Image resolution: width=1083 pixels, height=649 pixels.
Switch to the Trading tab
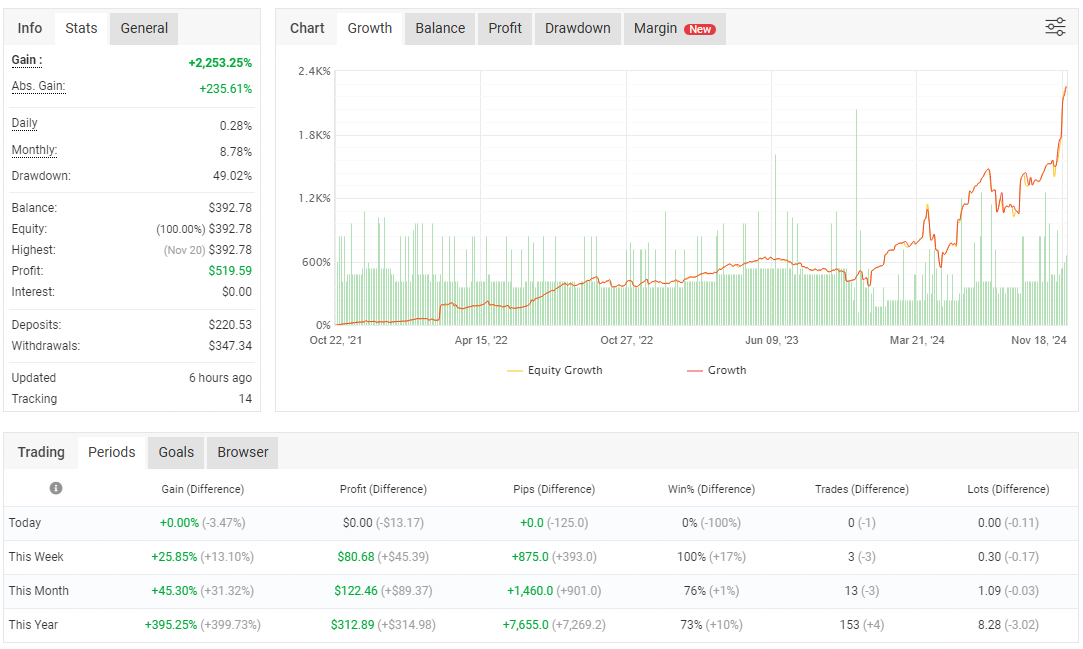[41, 452]
